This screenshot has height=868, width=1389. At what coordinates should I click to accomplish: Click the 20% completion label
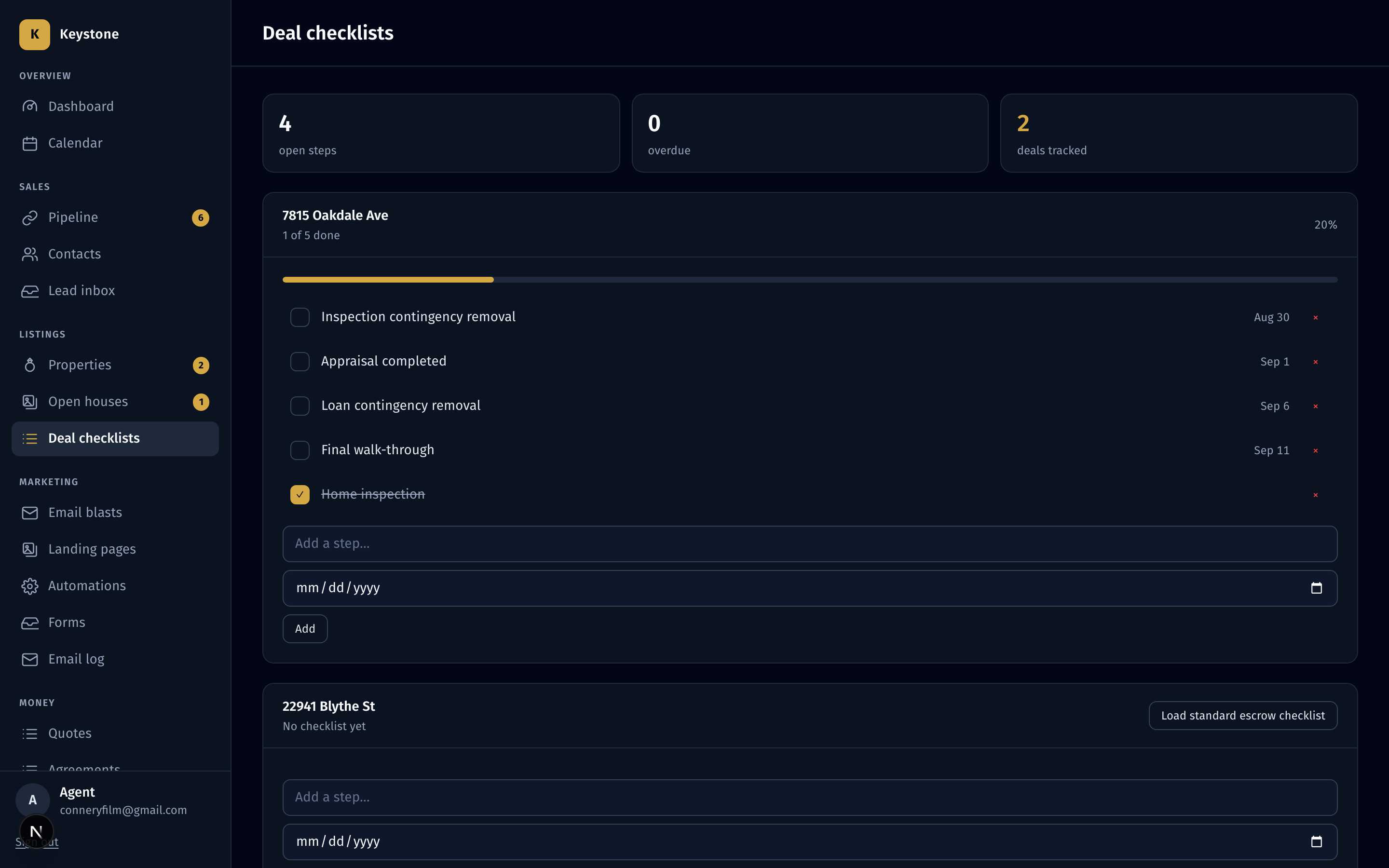(1326, 225)
